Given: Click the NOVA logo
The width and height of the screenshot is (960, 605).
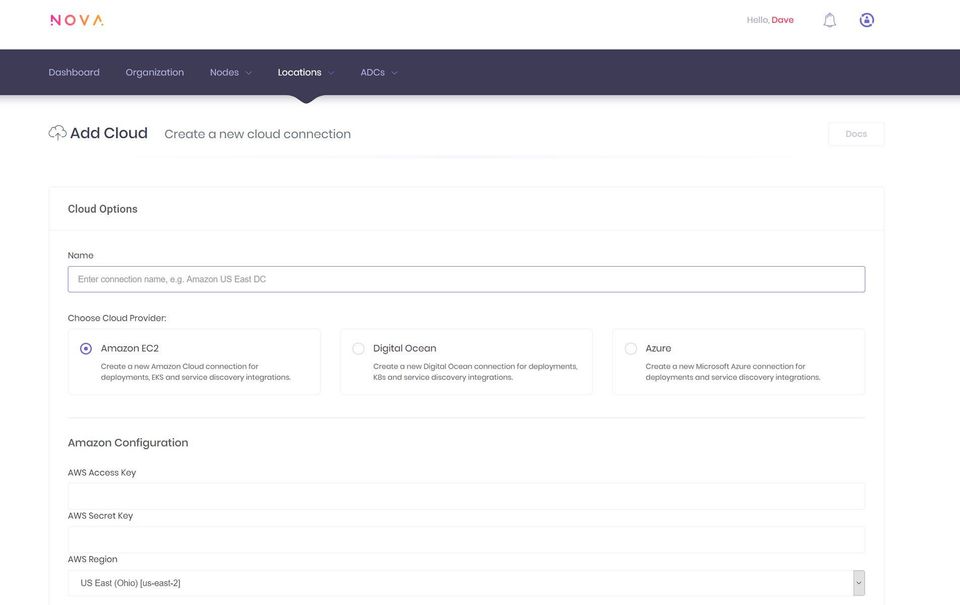Looking at the screenshot, I should click(x=77, y=20).
